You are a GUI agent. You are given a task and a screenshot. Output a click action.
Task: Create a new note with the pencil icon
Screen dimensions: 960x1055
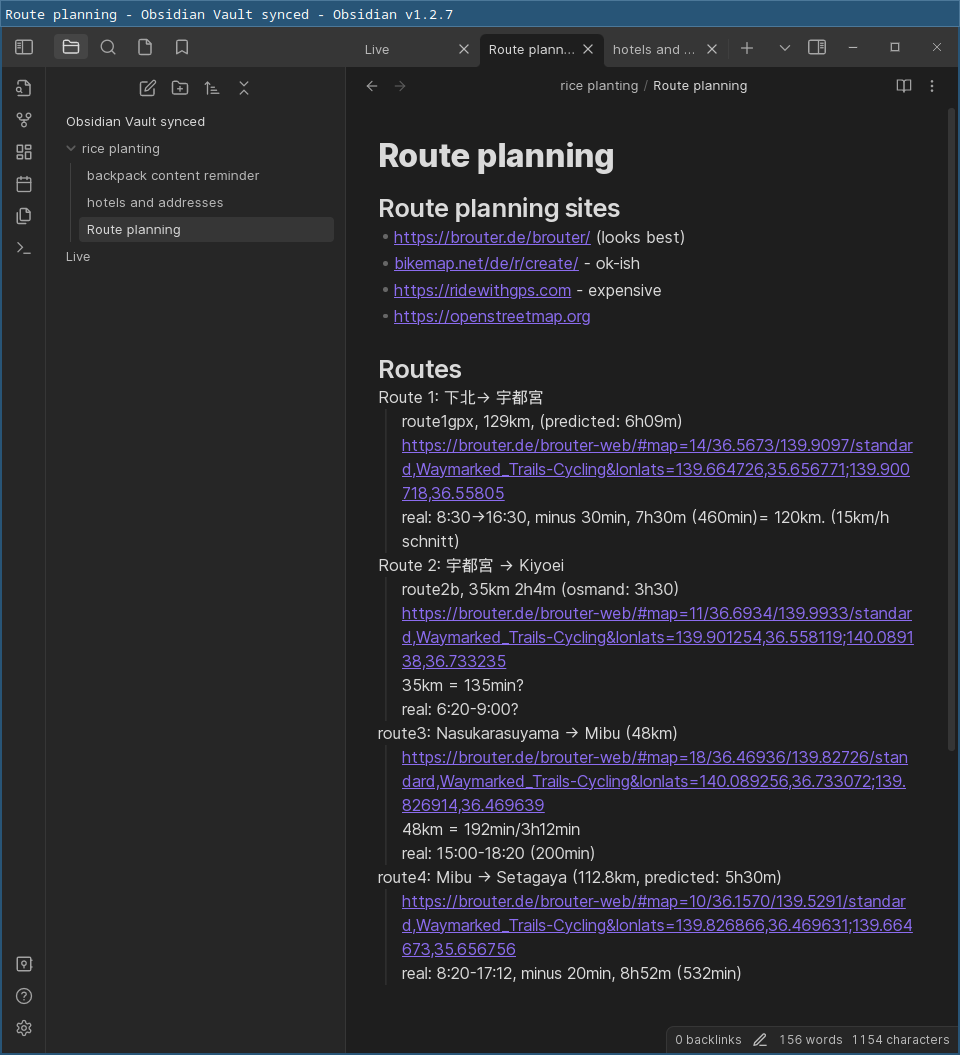(x=147, y=88)
